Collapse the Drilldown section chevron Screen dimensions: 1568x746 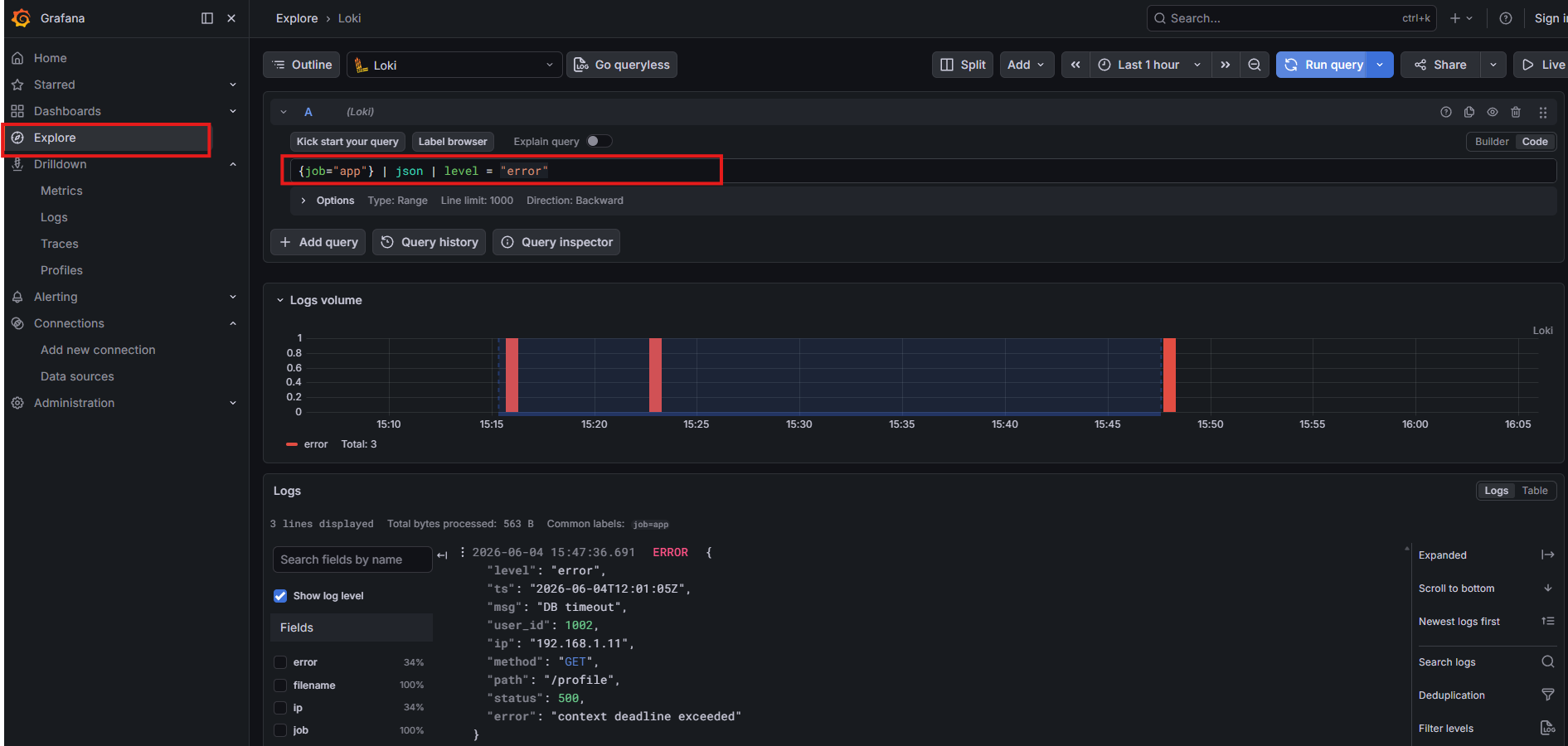tap(233, 164)
